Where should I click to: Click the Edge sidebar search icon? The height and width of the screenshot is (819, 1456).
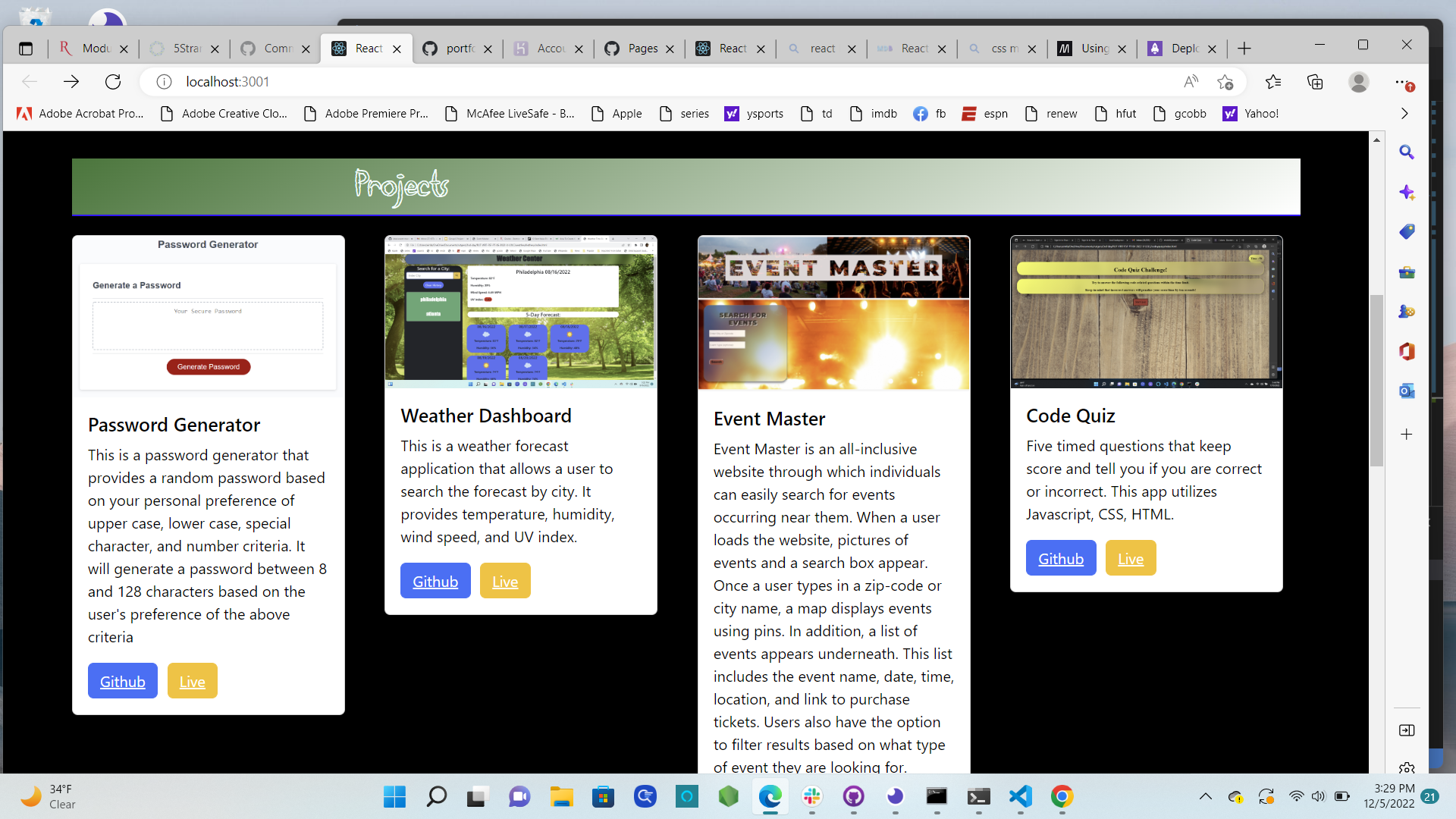click(x=1407, y=152)
